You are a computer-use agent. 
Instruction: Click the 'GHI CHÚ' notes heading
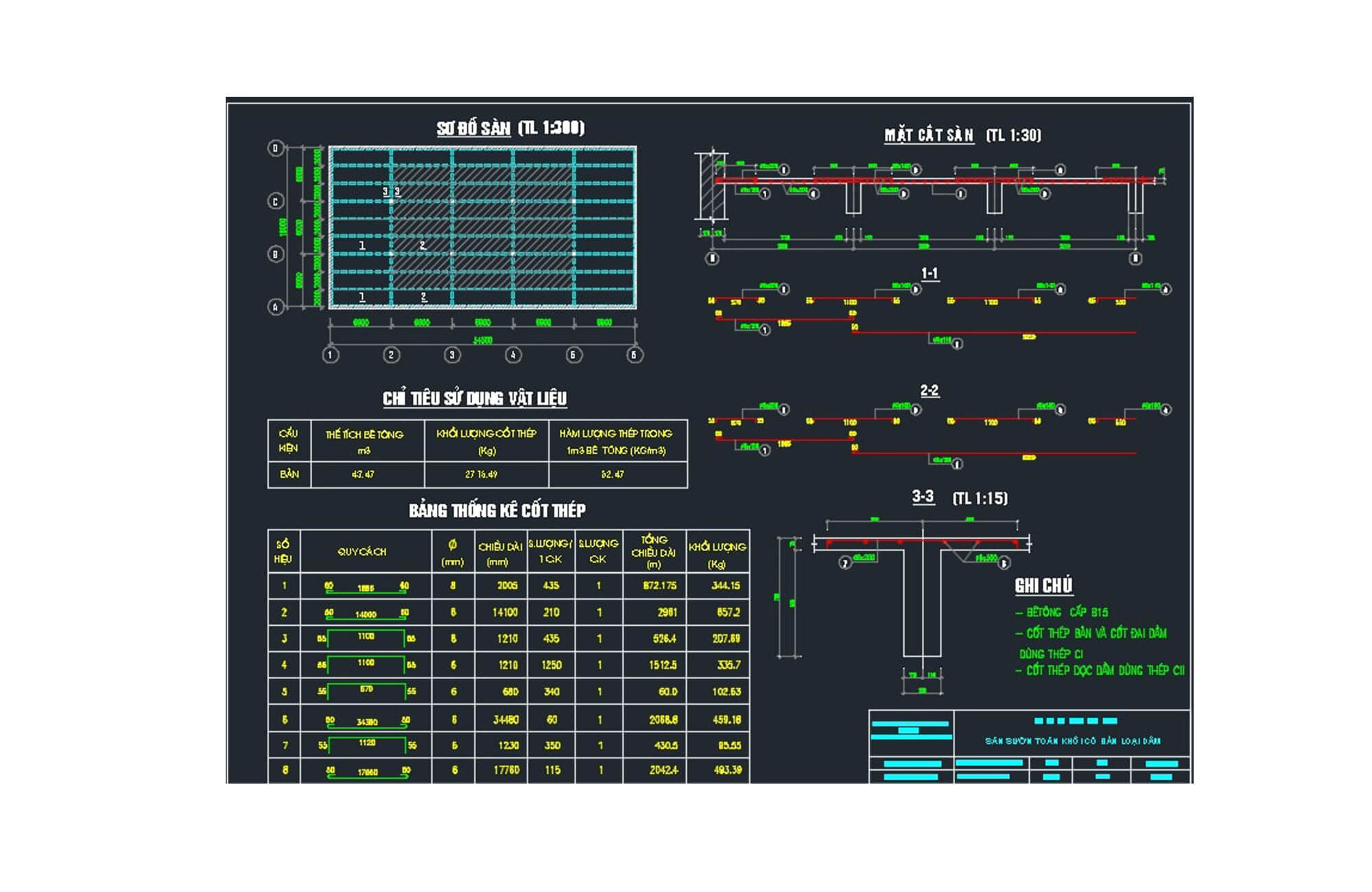coord(1043,585)
